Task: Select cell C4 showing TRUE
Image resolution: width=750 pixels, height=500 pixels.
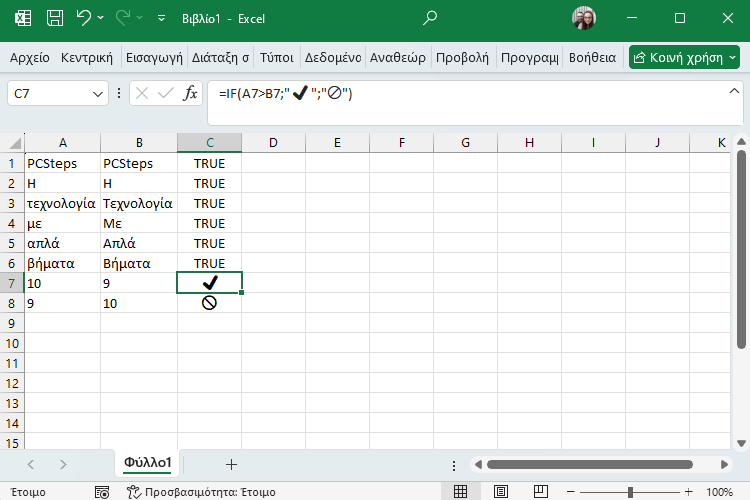Action: pyautogui.click(x=210, y=223)
